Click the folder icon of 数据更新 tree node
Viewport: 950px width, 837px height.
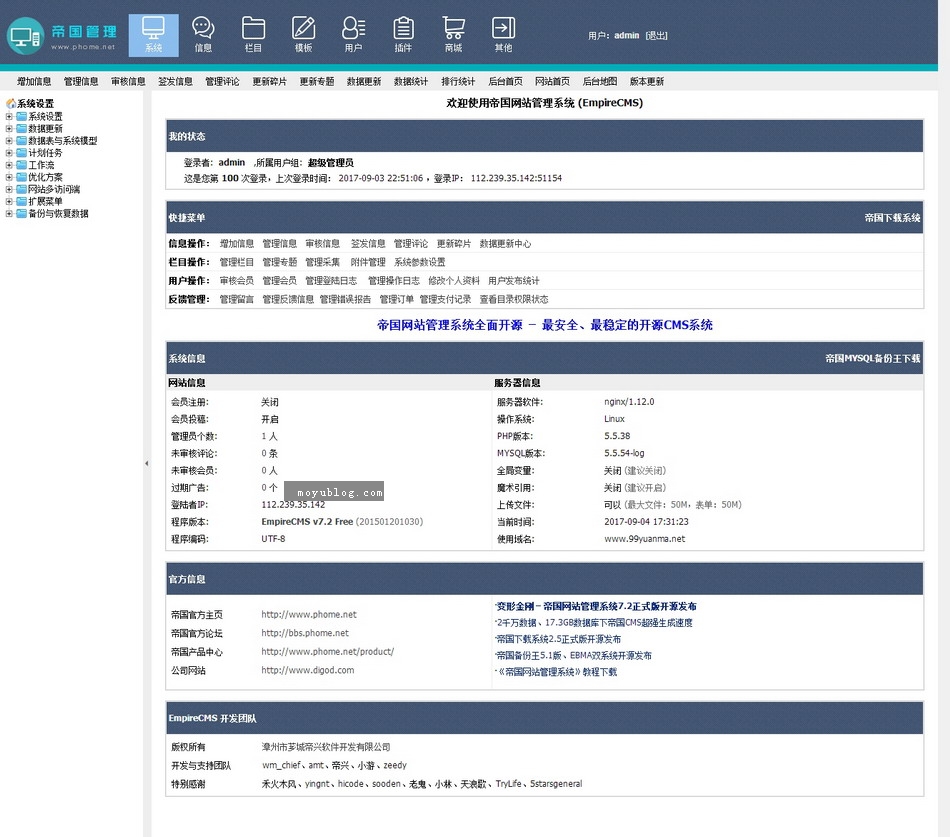[x=21, y=128]
